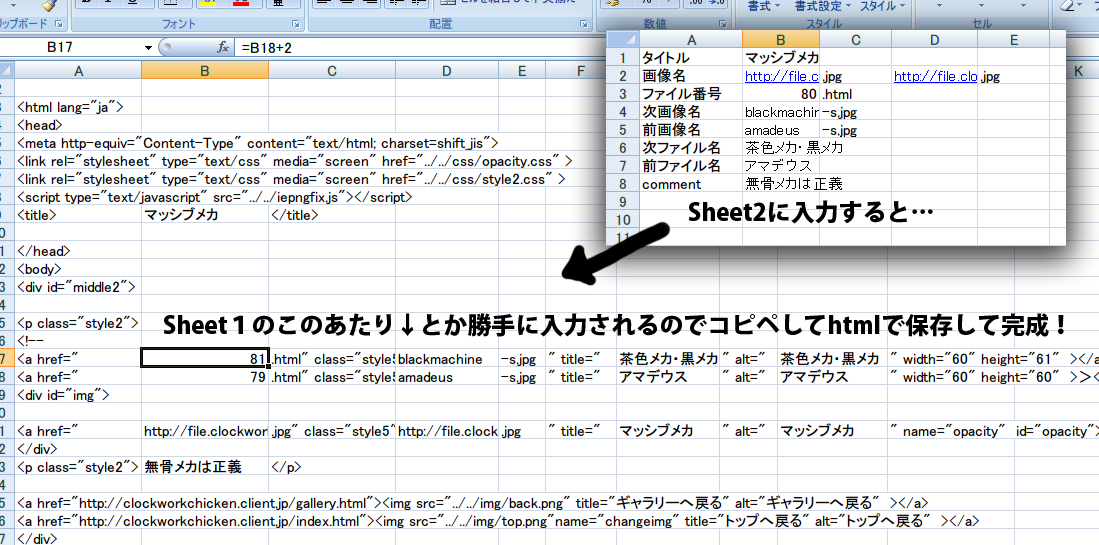Viewport: 1099px width, 545px height.
Task: Click 無骨メカは正義 cell in Sheet2 row 8
Action: tap(793, 184)
